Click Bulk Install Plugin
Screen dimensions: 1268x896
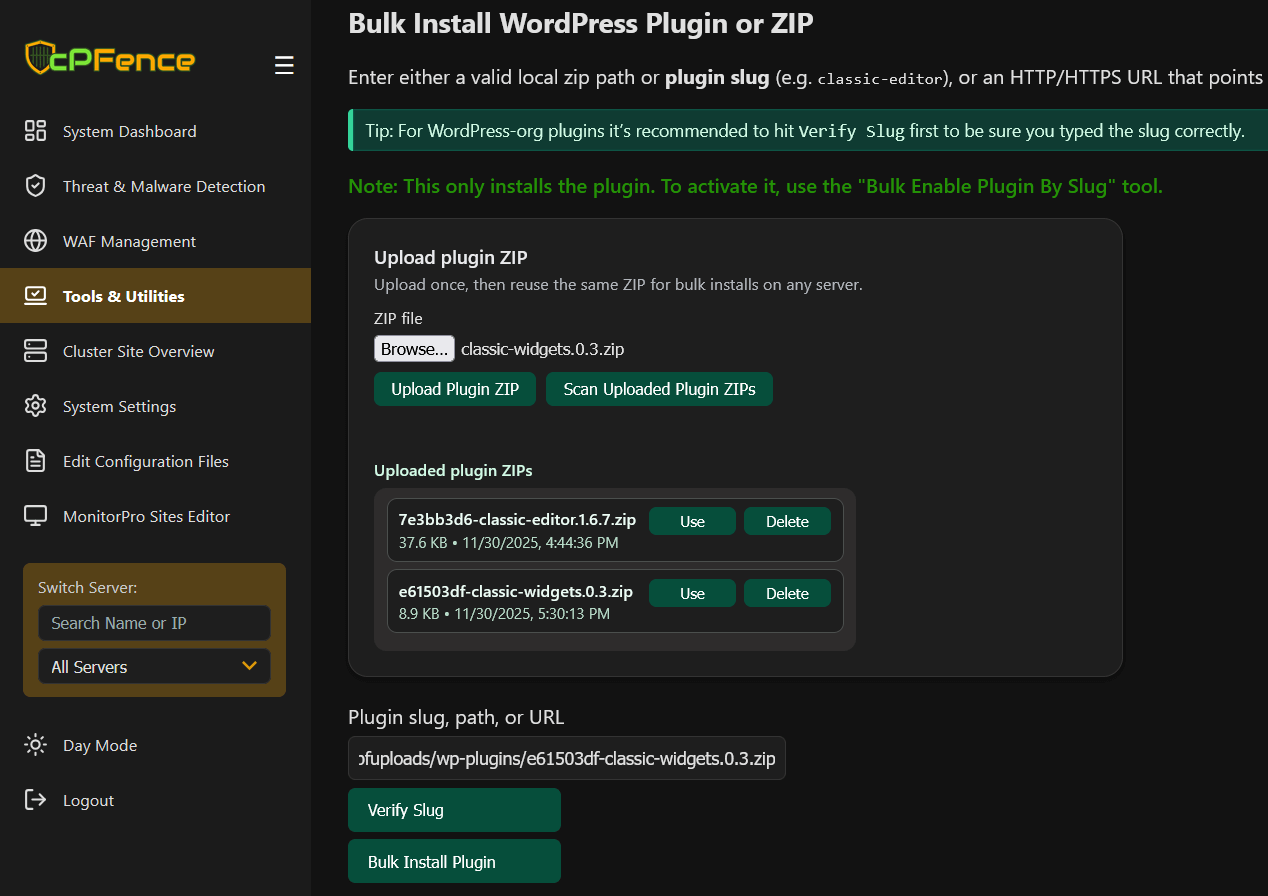coord(454,861)
